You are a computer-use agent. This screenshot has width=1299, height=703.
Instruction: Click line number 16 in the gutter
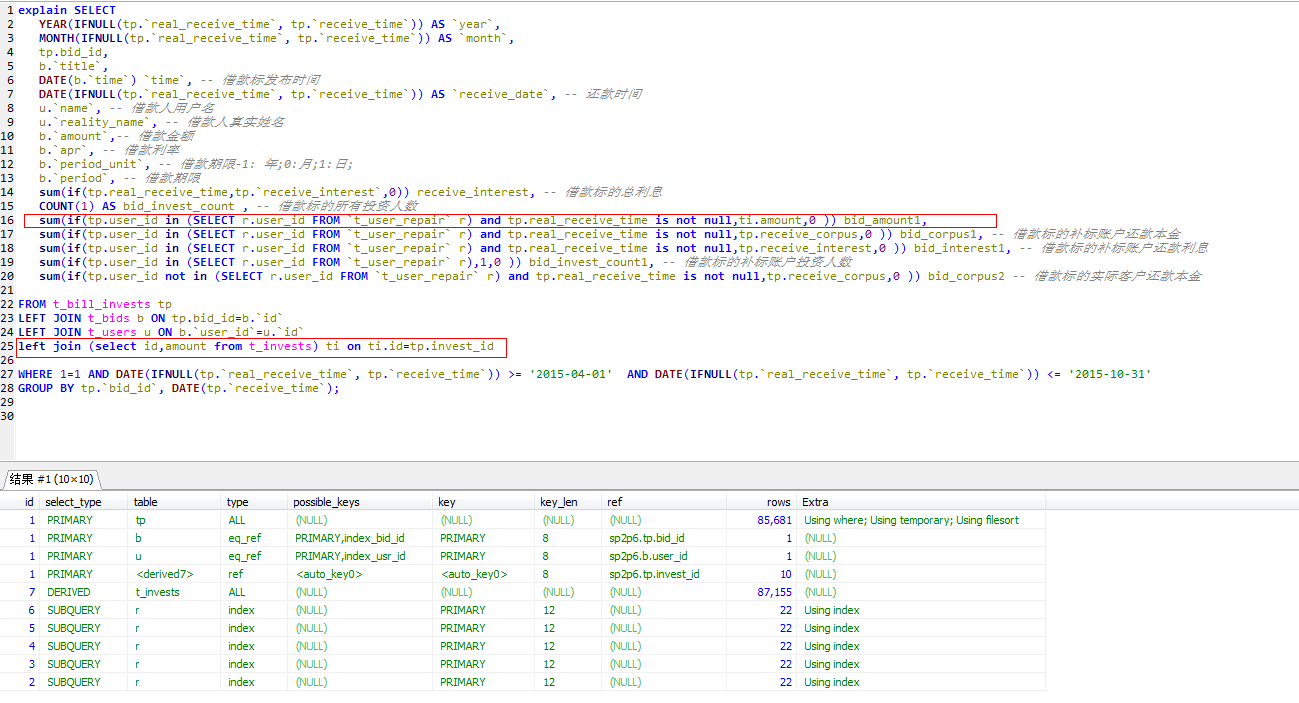coord(7,220)
